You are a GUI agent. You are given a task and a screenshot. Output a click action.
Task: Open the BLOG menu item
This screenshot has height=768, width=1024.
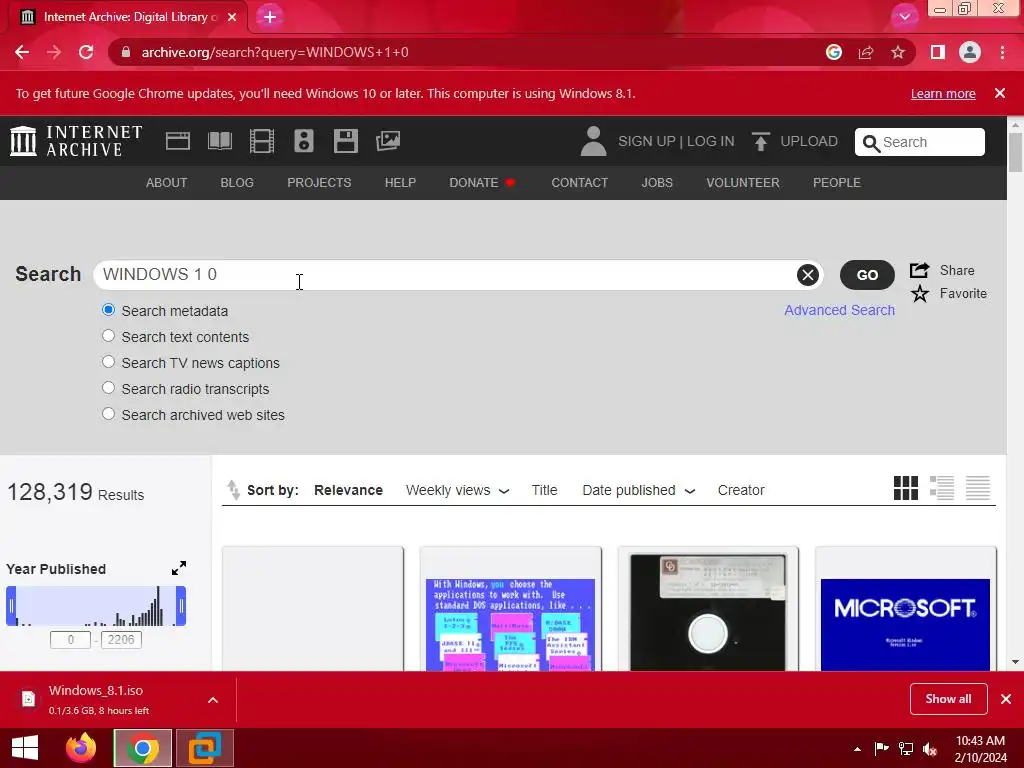click(x=237, y=183)
